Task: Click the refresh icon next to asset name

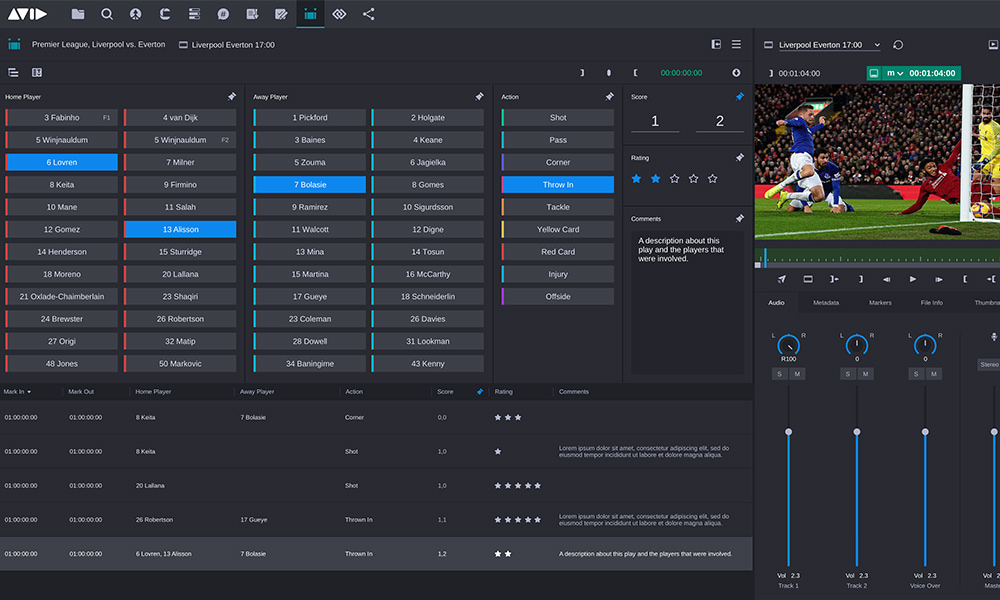Action: coord(898,45)
